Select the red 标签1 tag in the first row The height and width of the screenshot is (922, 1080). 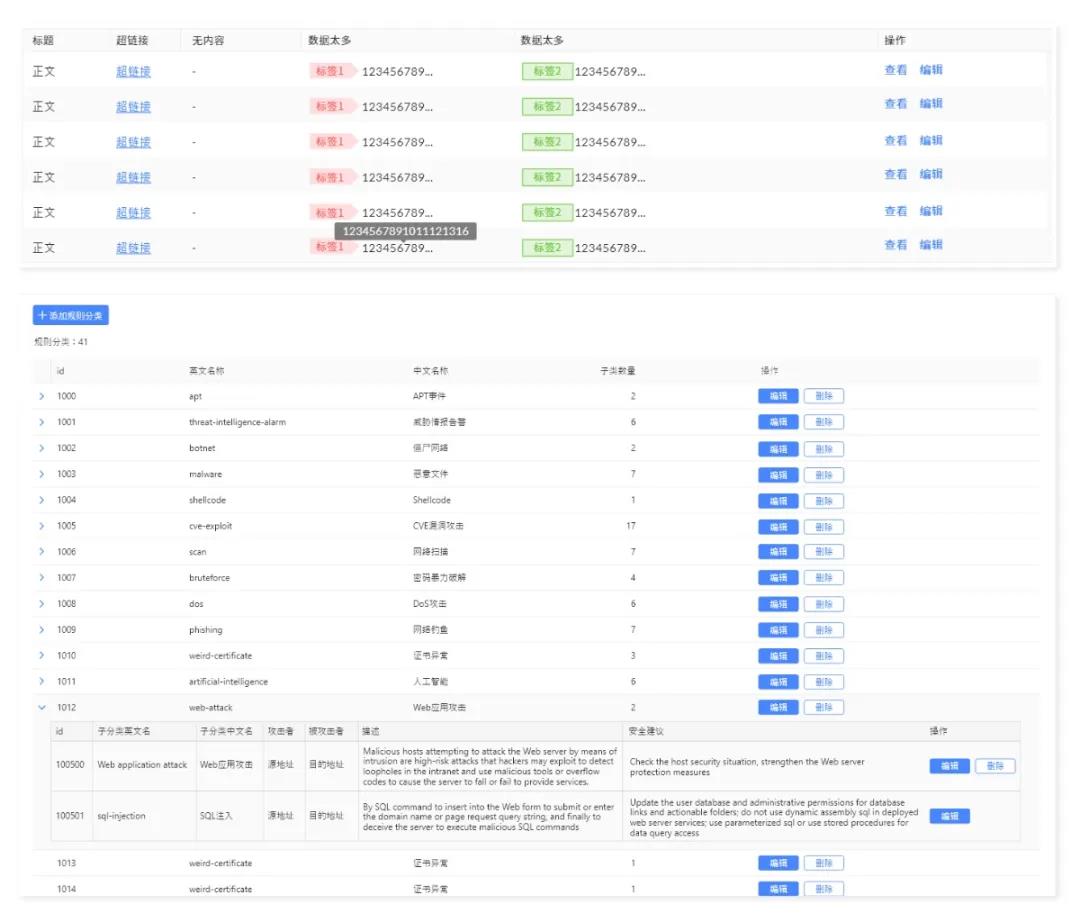click(x=330, y=71)
